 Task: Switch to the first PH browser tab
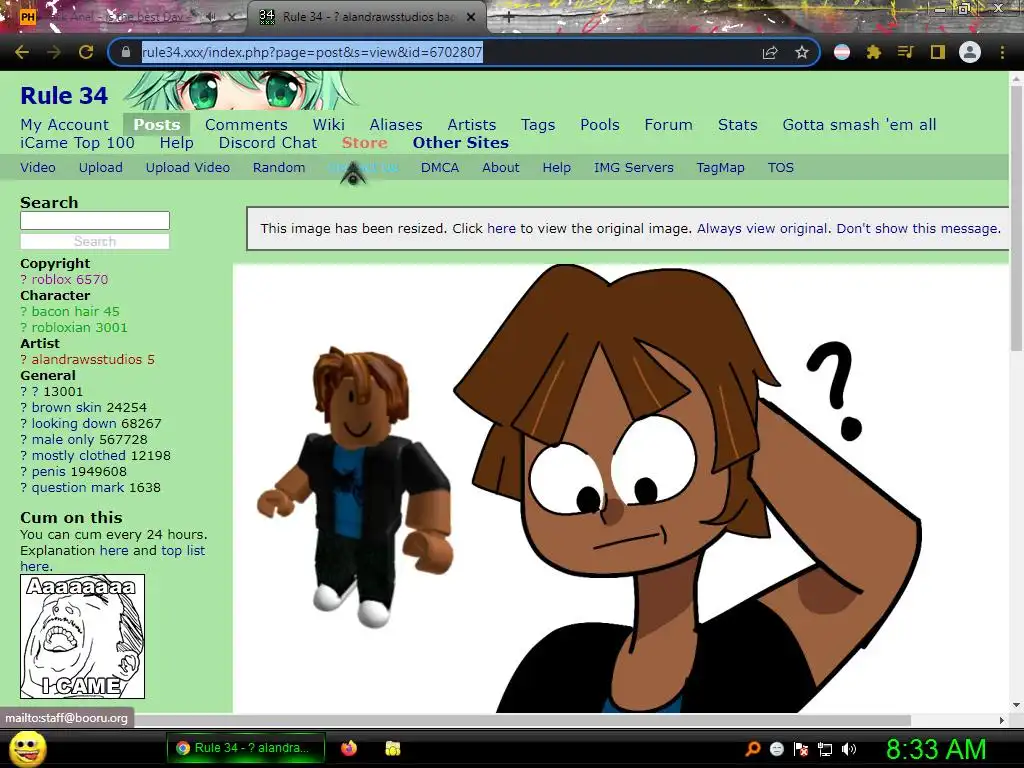124,17
